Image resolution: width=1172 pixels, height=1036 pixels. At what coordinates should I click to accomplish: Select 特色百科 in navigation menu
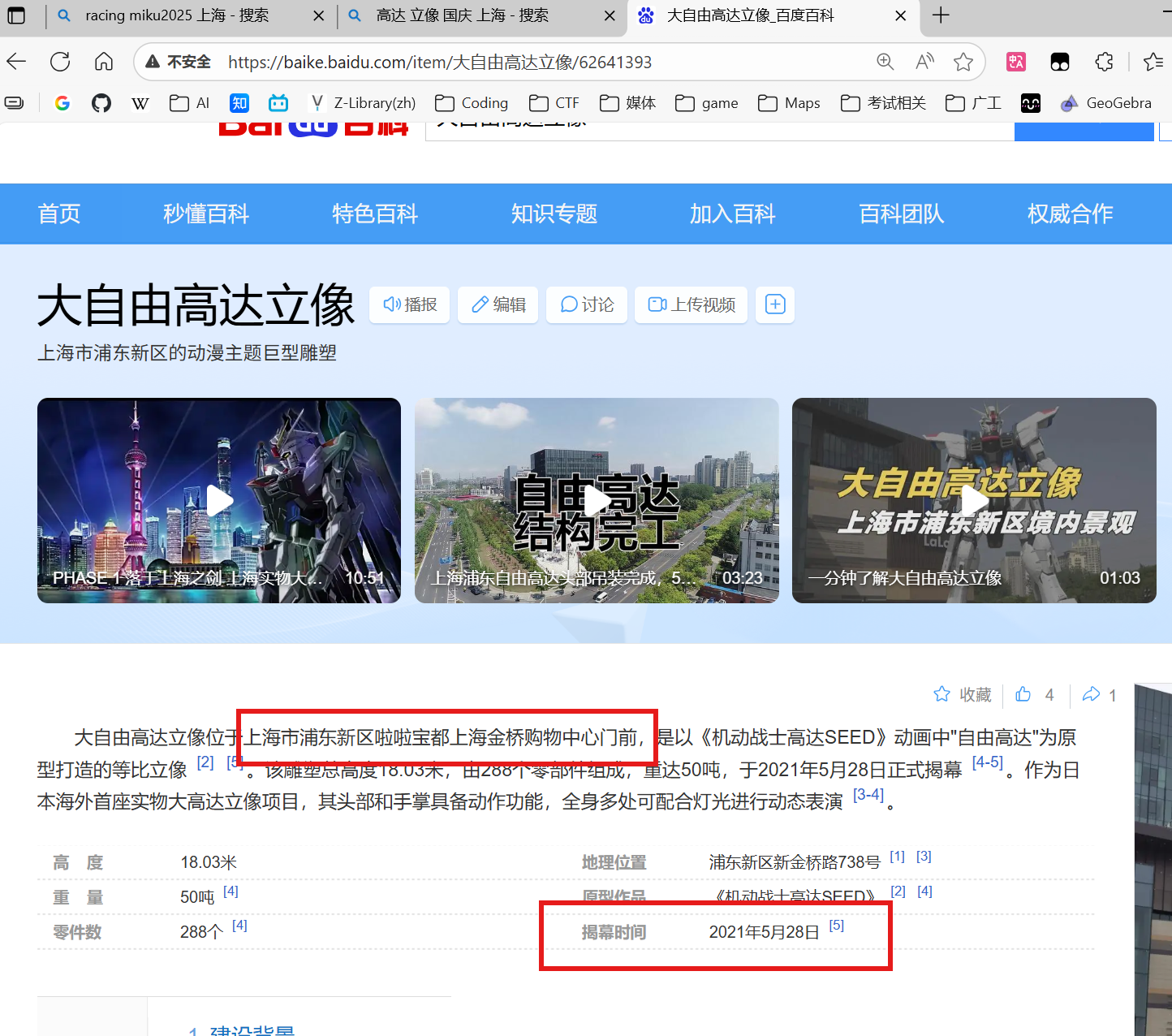[x=374, y=214]
